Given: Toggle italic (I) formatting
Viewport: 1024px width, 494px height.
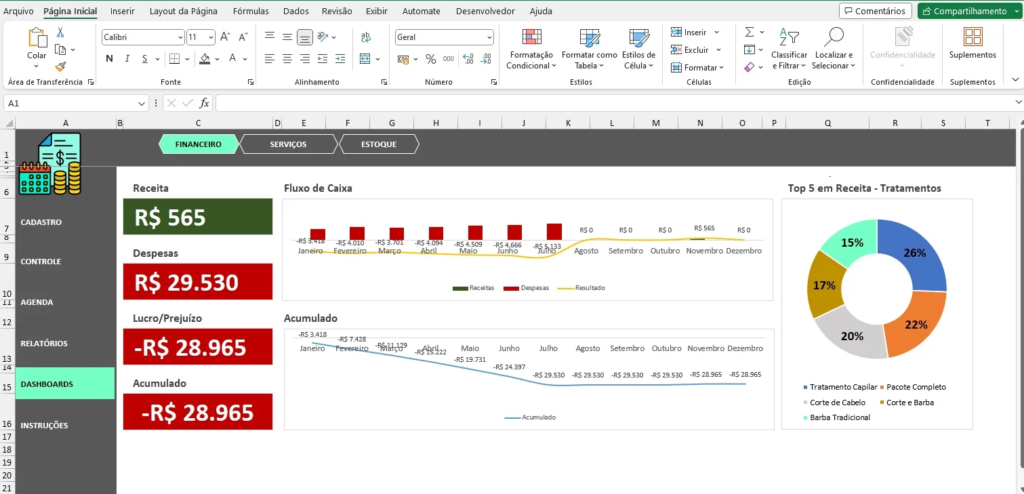Looking at the screenshot, I should tap(127, 59).
